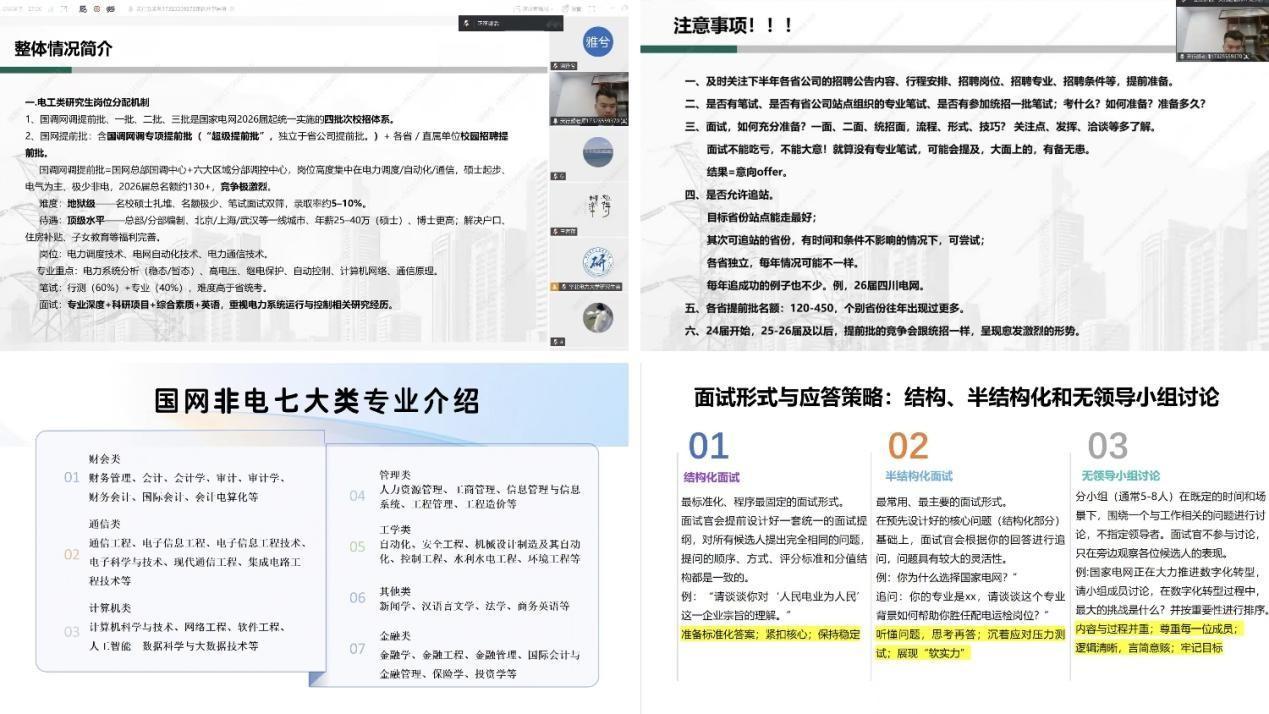Click the 半结构化面试 highlighted heading
The width and height of the screenshot is (1269, 714).
coord(918,476)
